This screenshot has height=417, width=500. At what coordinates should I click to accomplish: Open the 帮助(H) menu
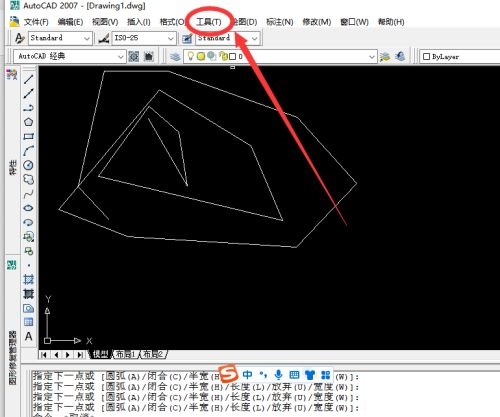point(391,22)
